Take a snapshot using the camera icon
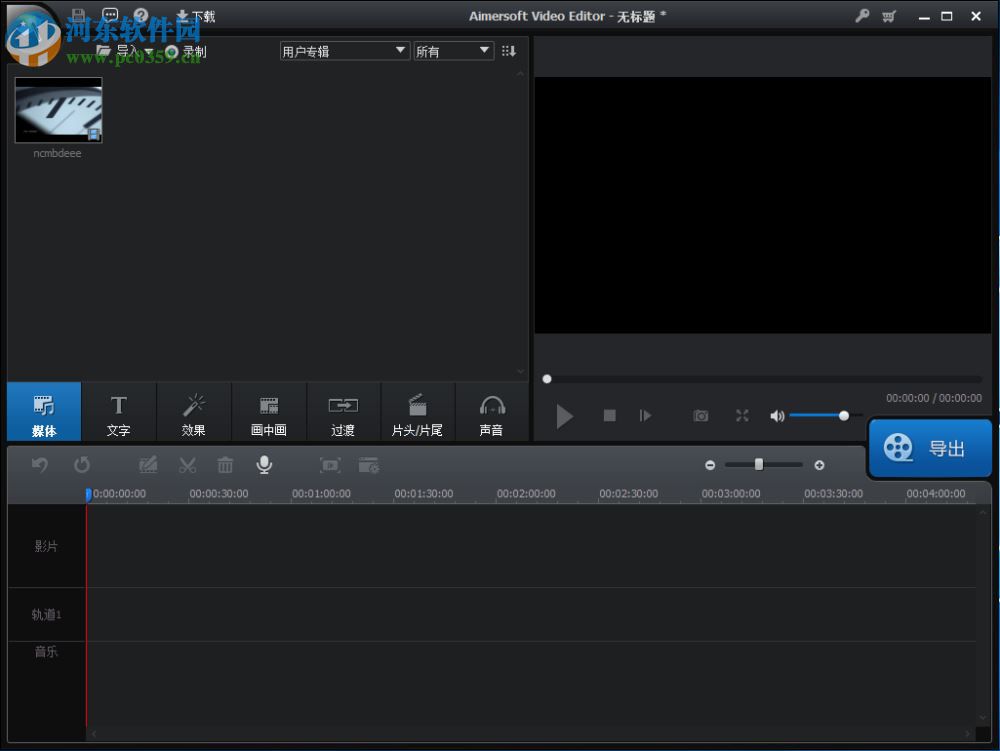 click(x=701, y=416)
